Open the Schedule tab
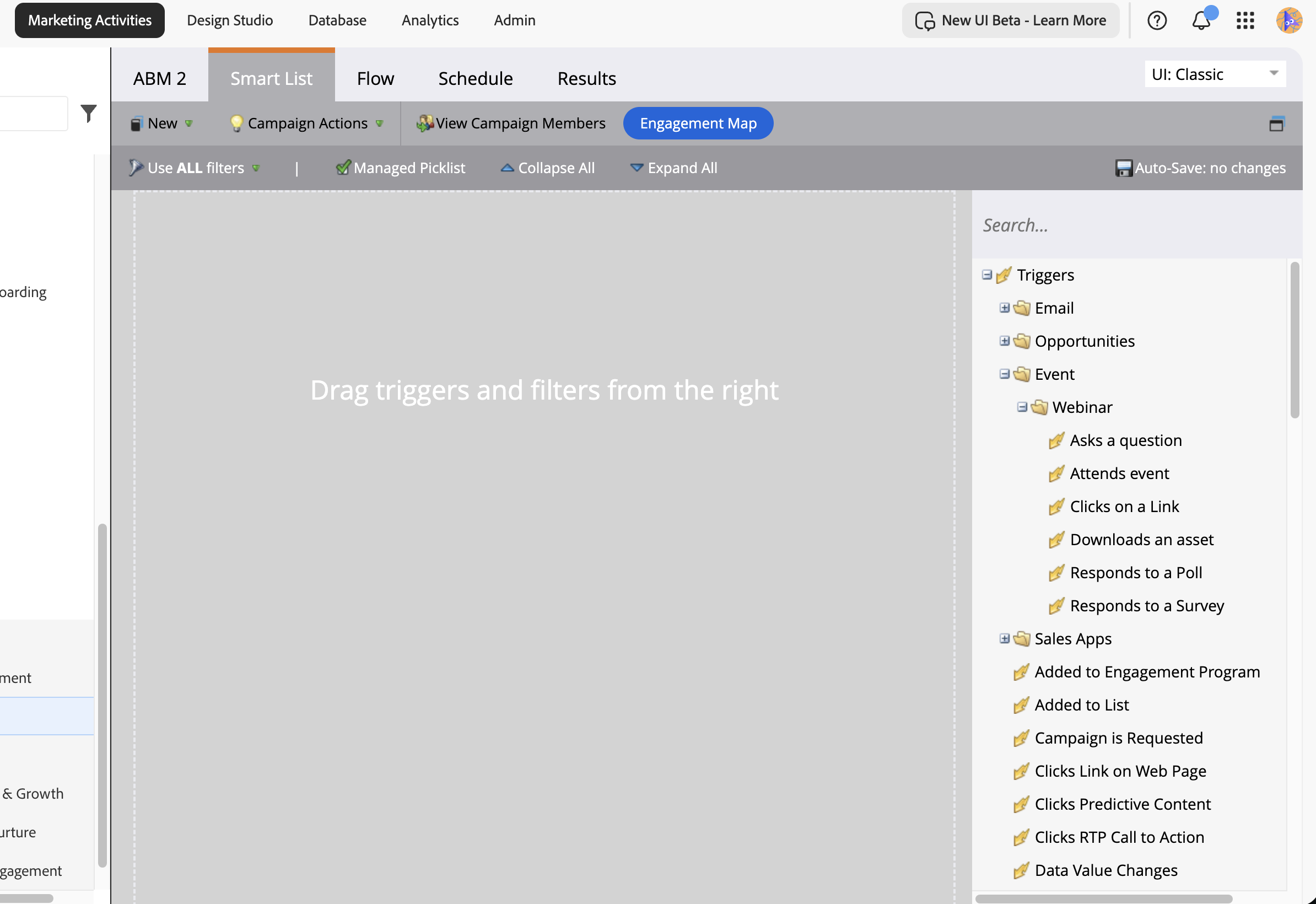Viewport: 1316px width, 904px height. pyautogui.click(x=476, y=78)
